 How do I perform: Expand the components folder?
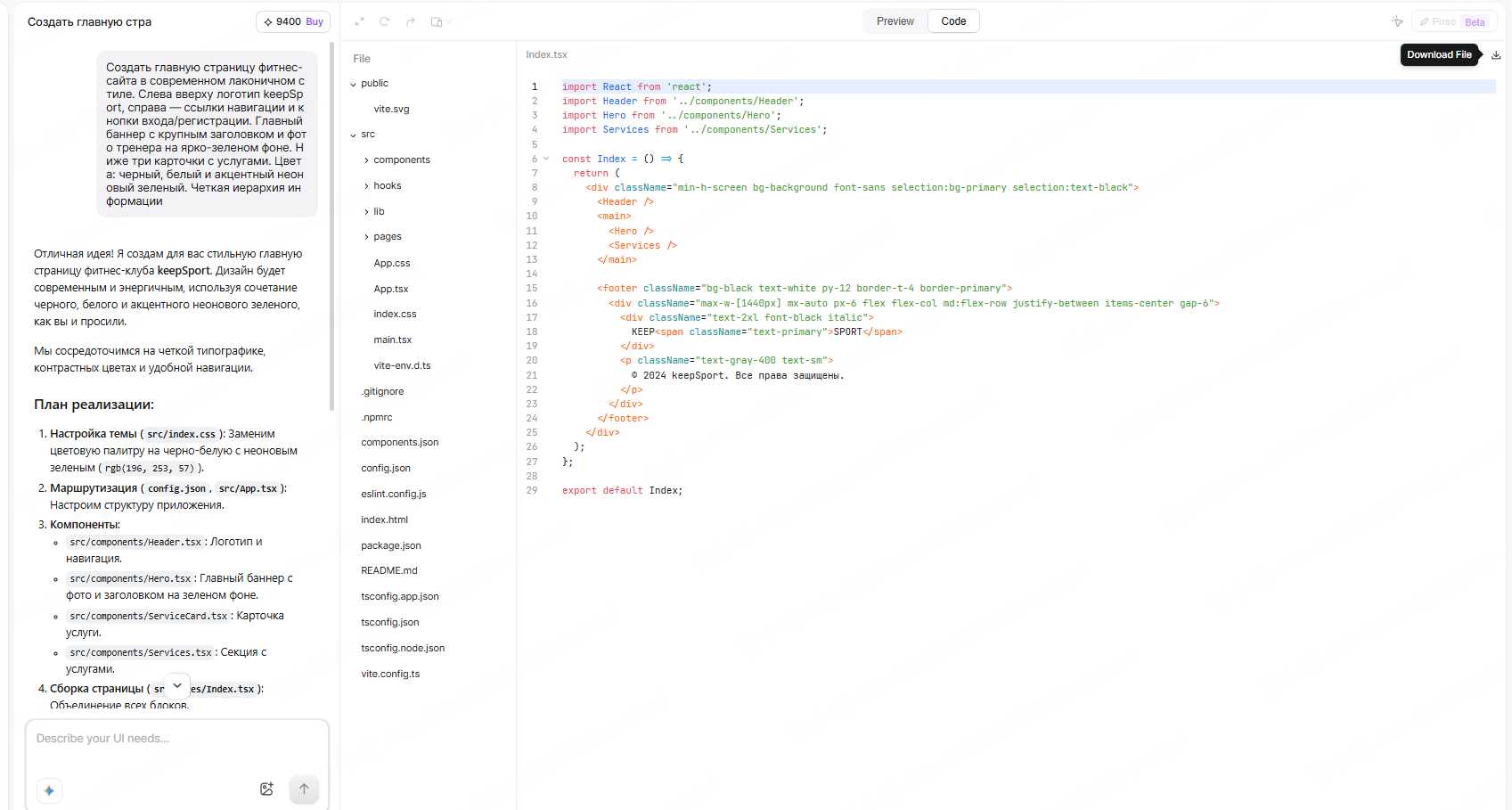pos(366,160)
